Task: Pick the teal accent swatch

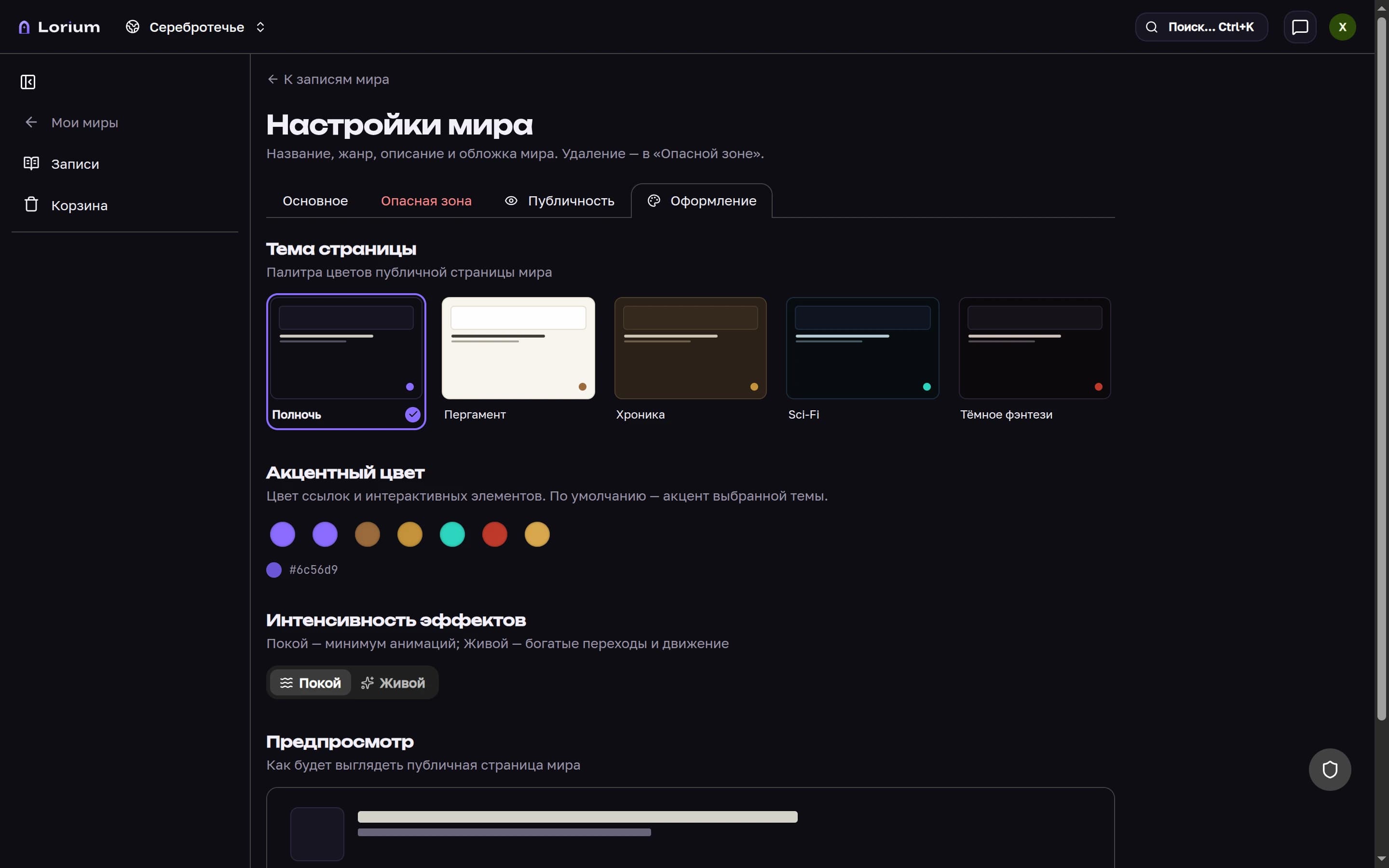Action: pos(452,534)
